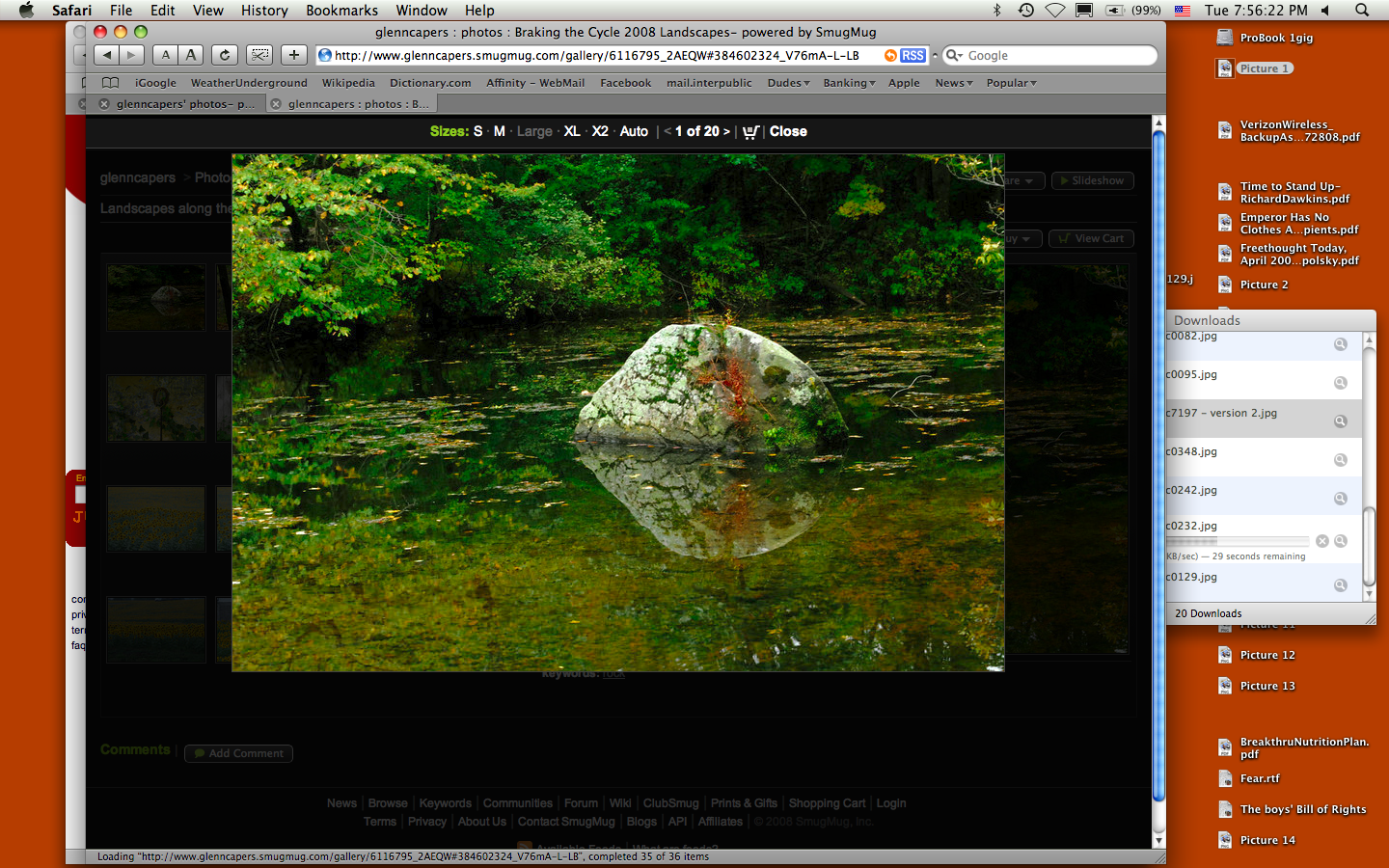
Task: Open the History menu
Action: click(x=264, y=10)
